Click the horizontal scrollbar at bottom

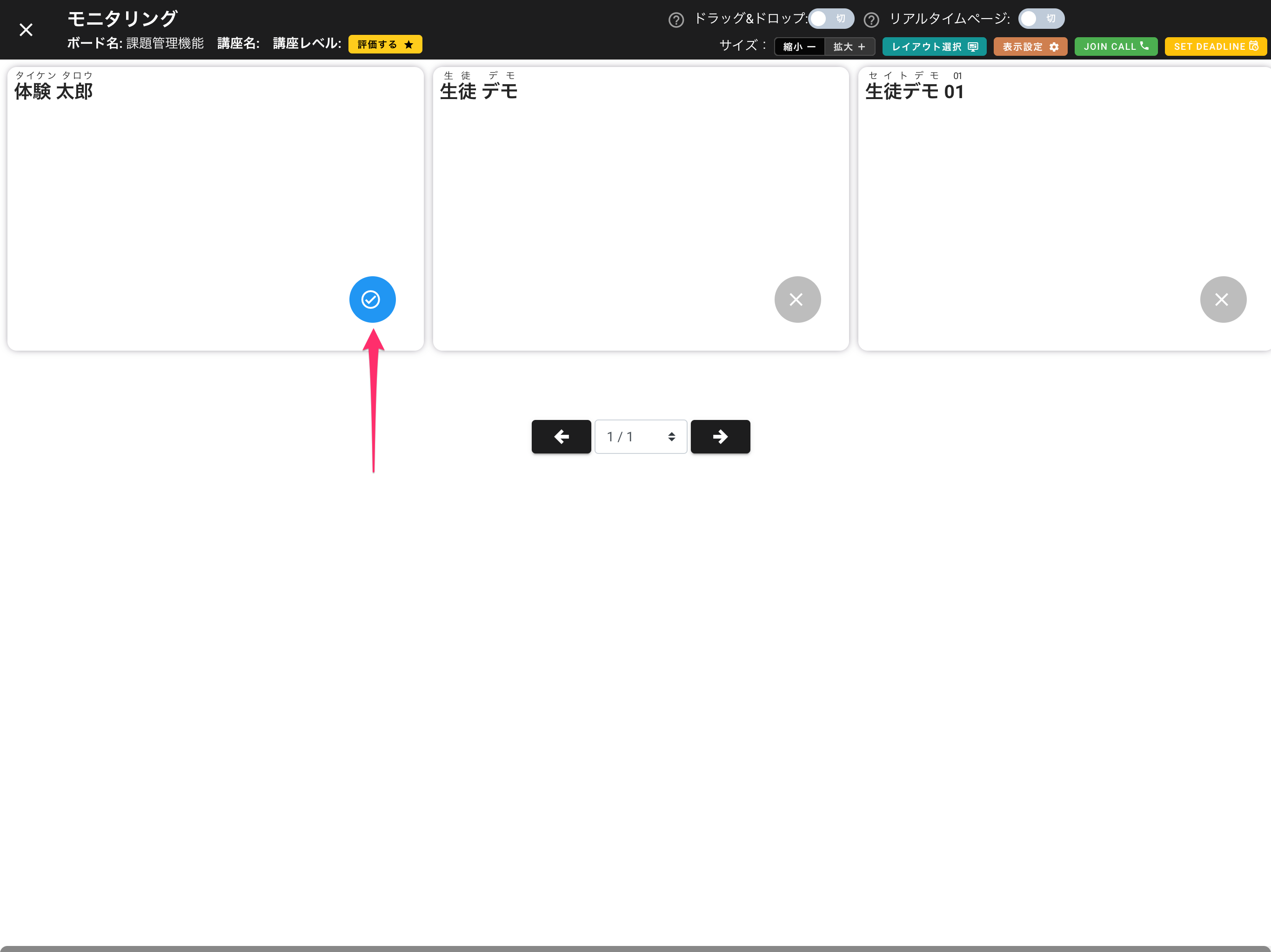coord(635,949)
